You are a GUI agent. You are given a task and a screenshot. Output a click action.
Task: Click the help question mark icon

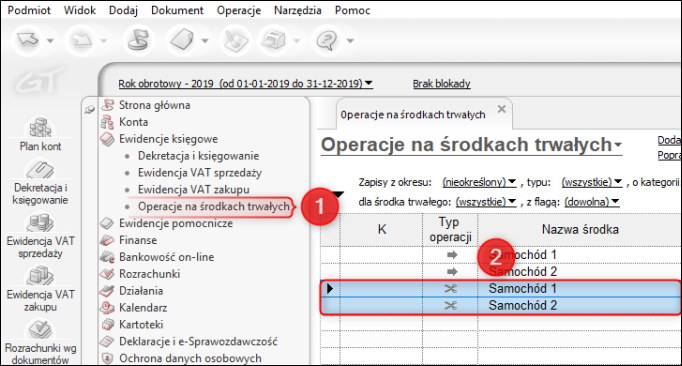tap(327, 40)
